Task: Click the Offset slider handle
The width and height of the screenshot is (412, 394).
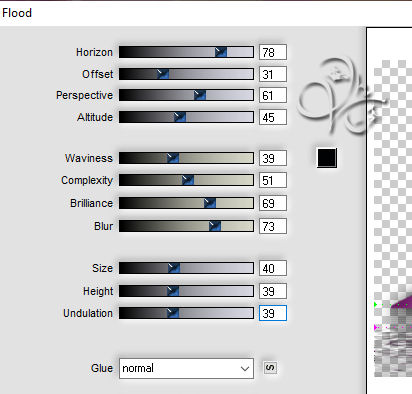Action: [163, 74]
